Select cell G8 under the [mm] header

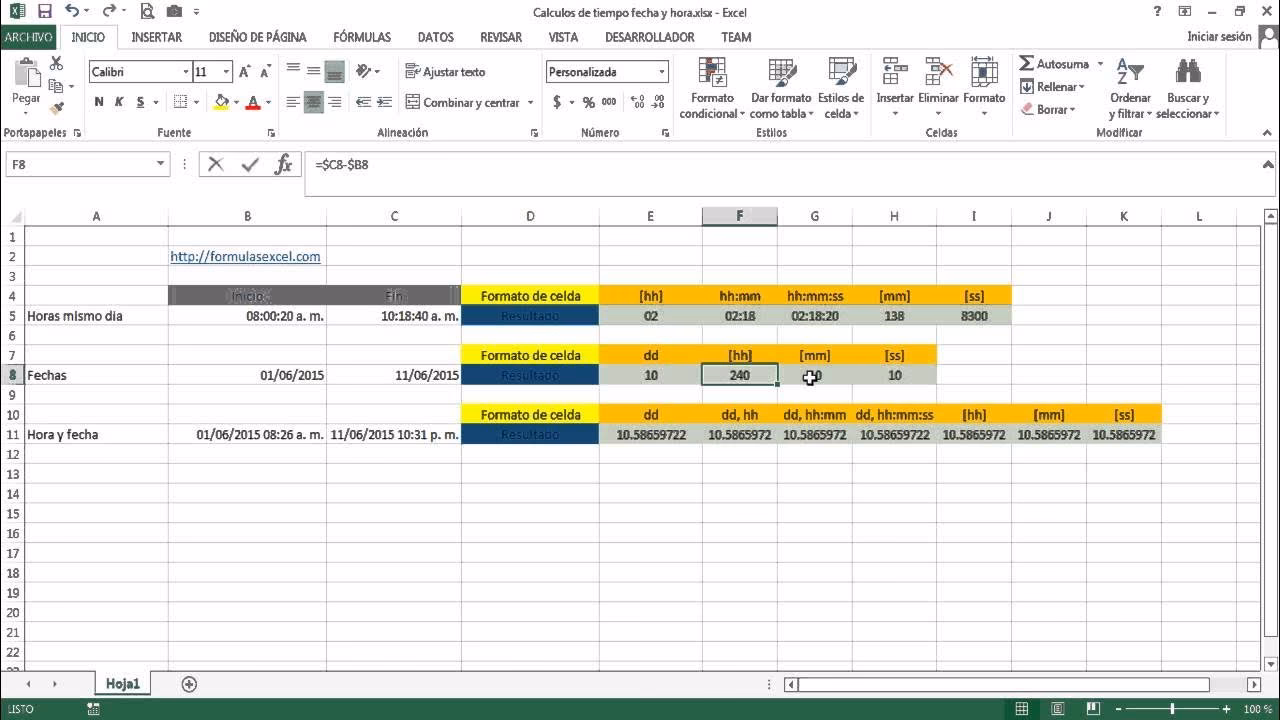[814, 376]
